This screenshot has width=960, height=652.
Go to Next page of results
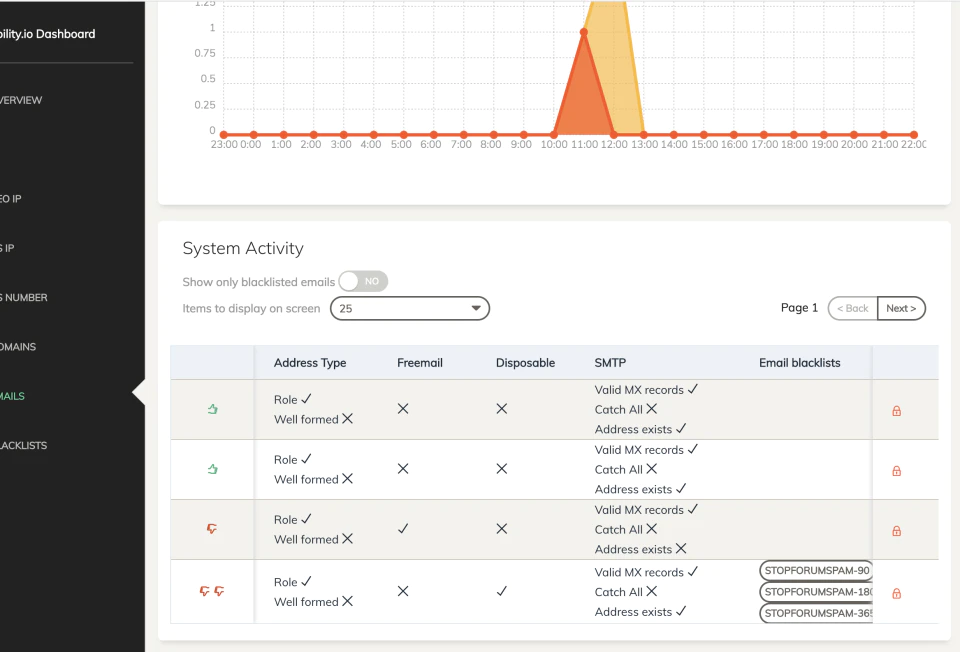coord(901,309)
